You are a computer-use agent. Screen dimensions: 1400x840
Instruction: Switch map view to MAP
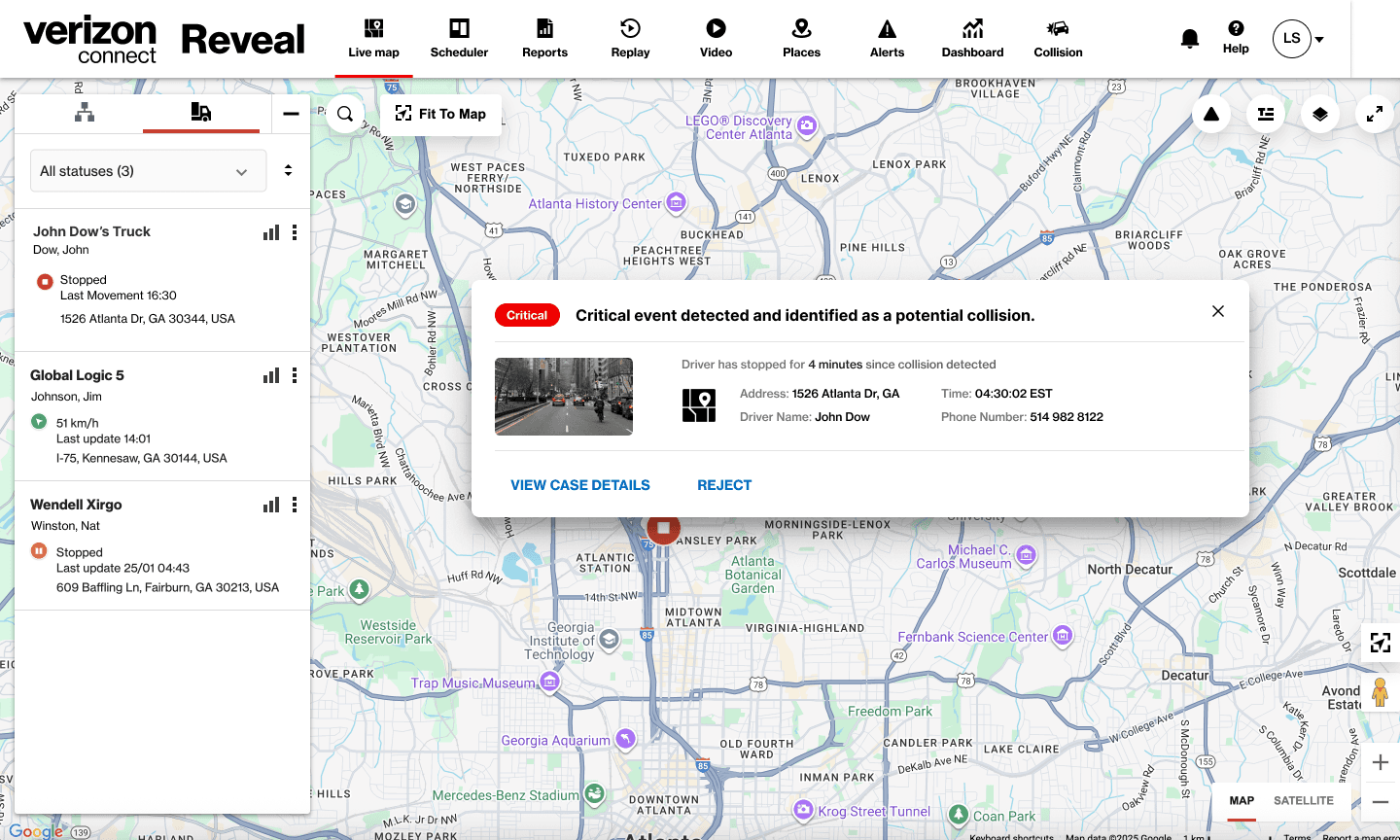pos(1242,801)
